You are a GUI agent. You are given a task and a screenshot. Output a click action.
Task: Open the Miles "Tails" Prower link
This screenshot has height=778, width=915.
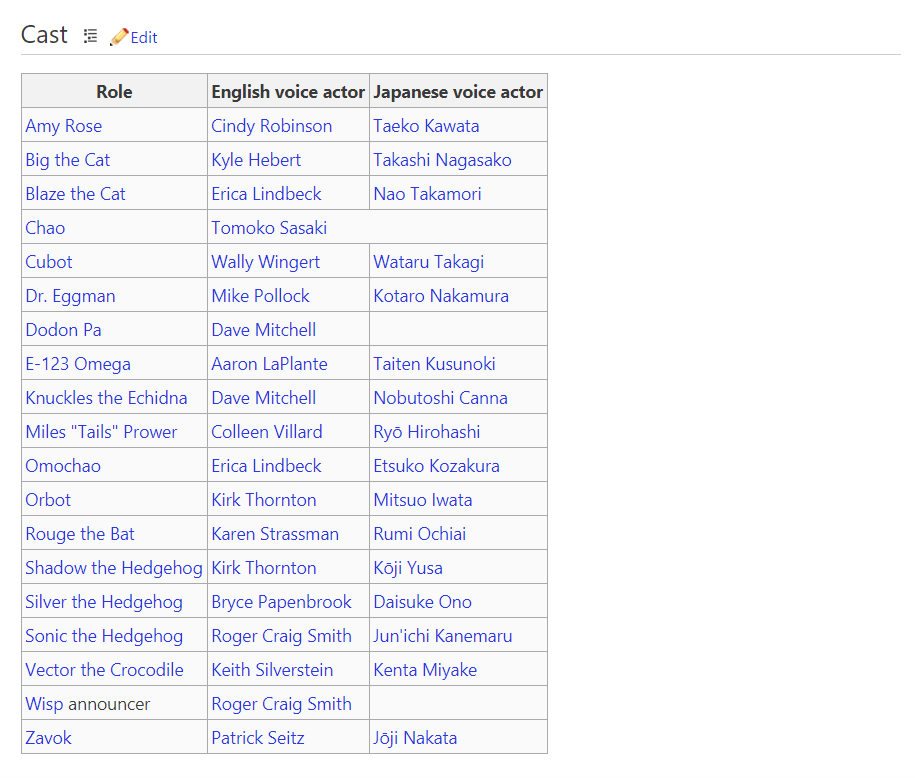101,432
